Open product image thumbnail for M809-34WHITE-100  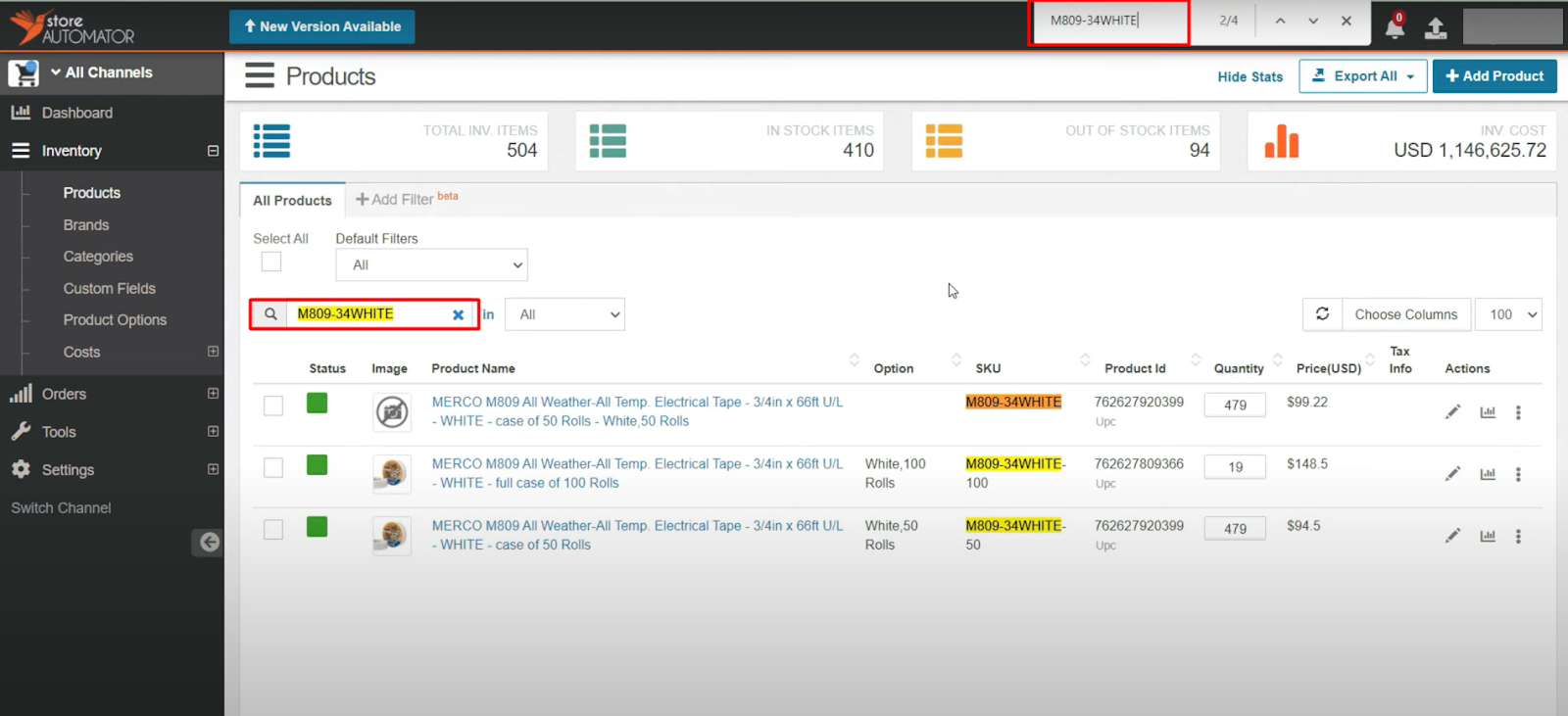(x=392, y=474)
